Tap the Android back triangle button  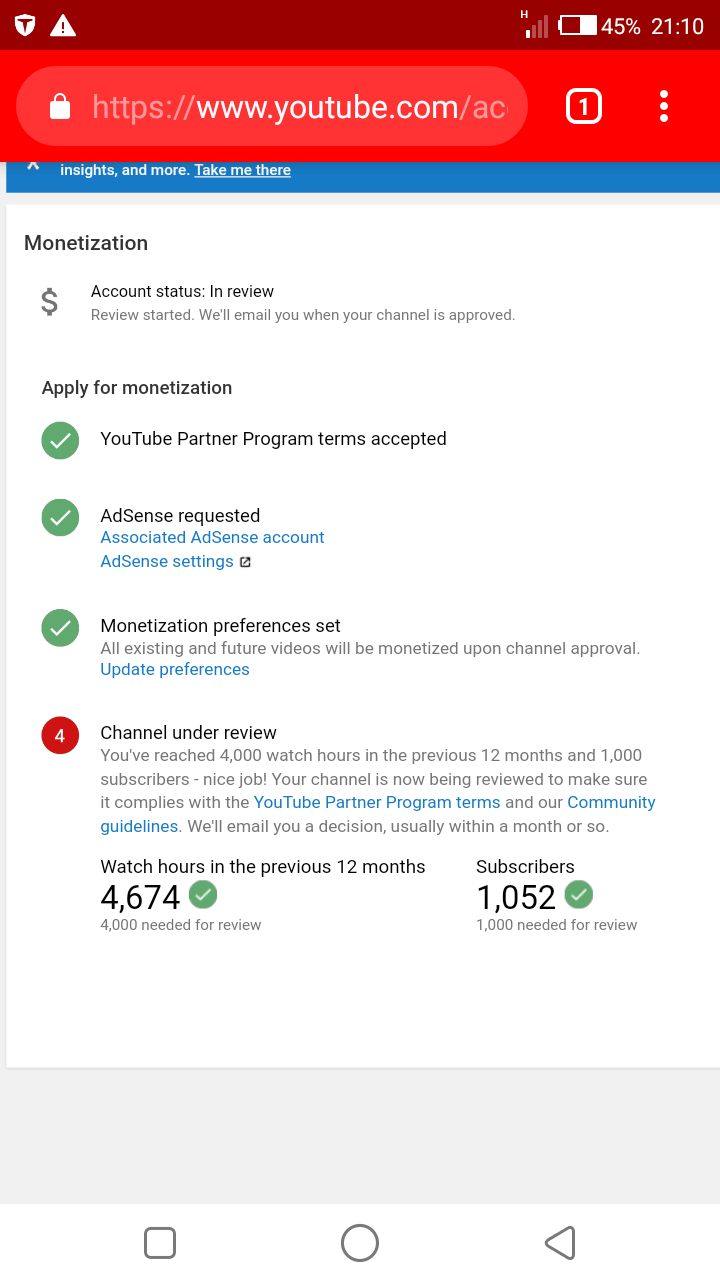pyautogui.click(x=560, y=1243)
